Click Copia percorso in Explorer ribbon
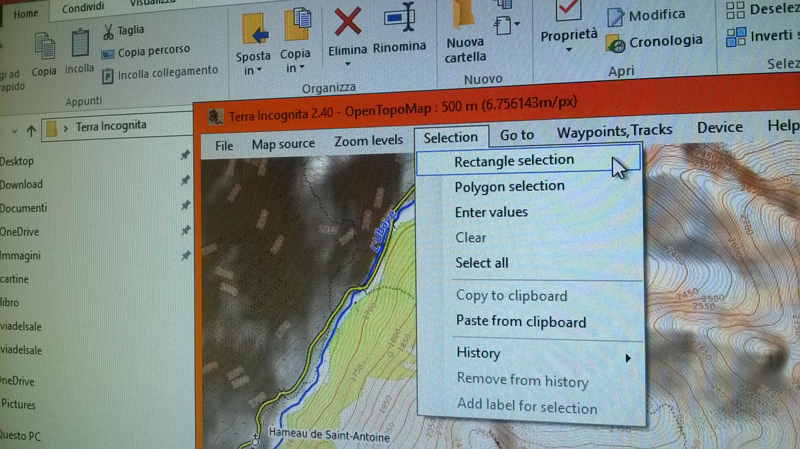The width and height of the screenshot is (800, 449). 154,51
